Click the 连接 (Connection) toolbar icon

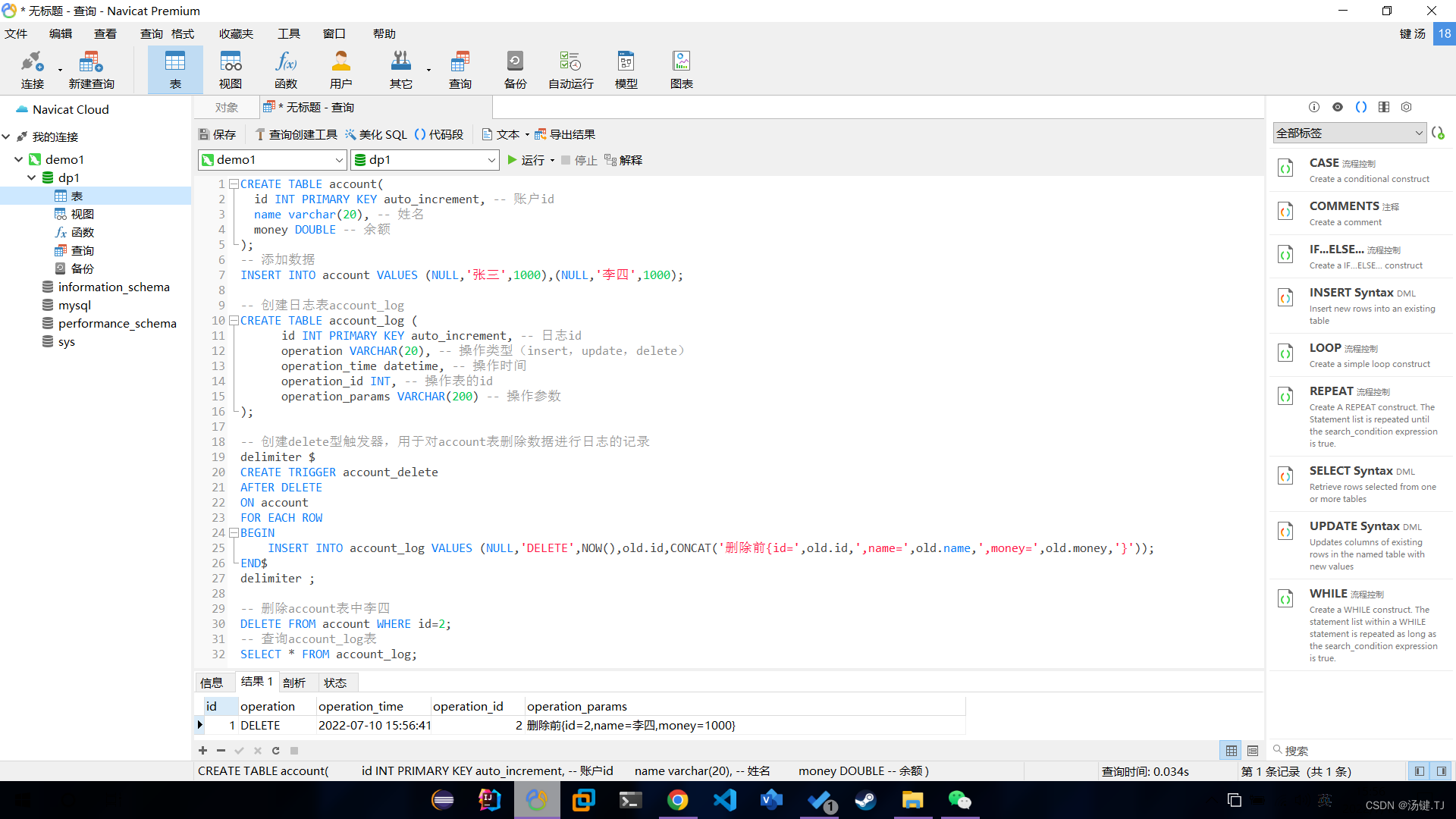(x=32, y=70)
